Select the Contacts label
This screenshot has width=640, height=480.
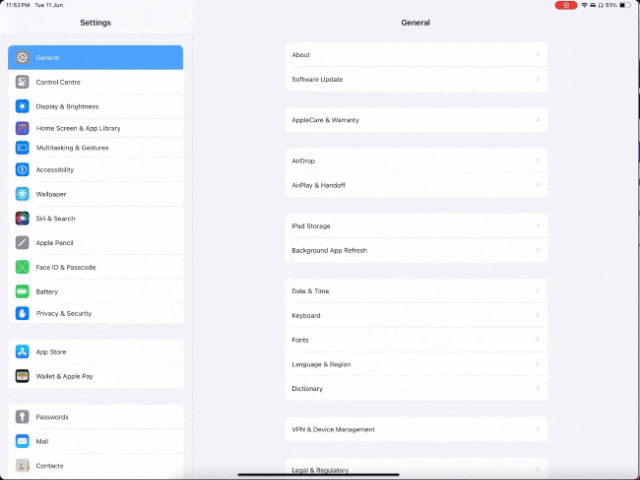click(x=49, y=465)
